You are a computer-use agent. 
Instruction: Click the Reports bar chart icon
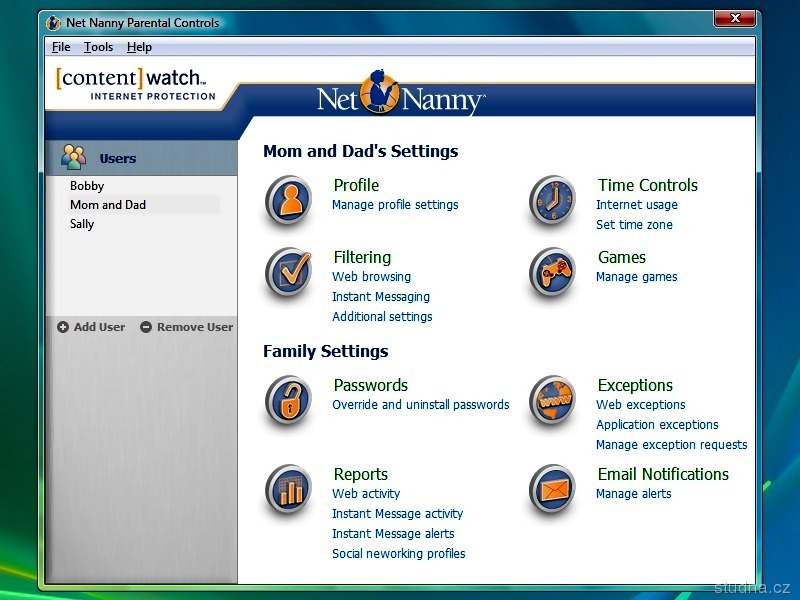point(288,489)
